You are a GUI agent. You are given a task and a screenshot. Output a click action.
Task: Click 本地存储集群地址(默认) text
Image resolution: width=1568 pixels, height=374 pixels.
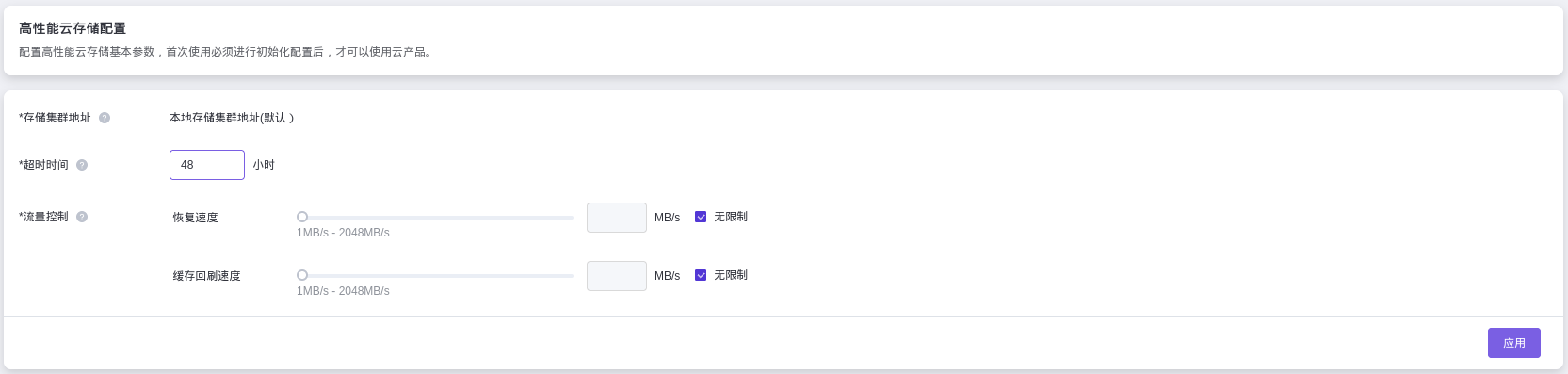(232, 118)
